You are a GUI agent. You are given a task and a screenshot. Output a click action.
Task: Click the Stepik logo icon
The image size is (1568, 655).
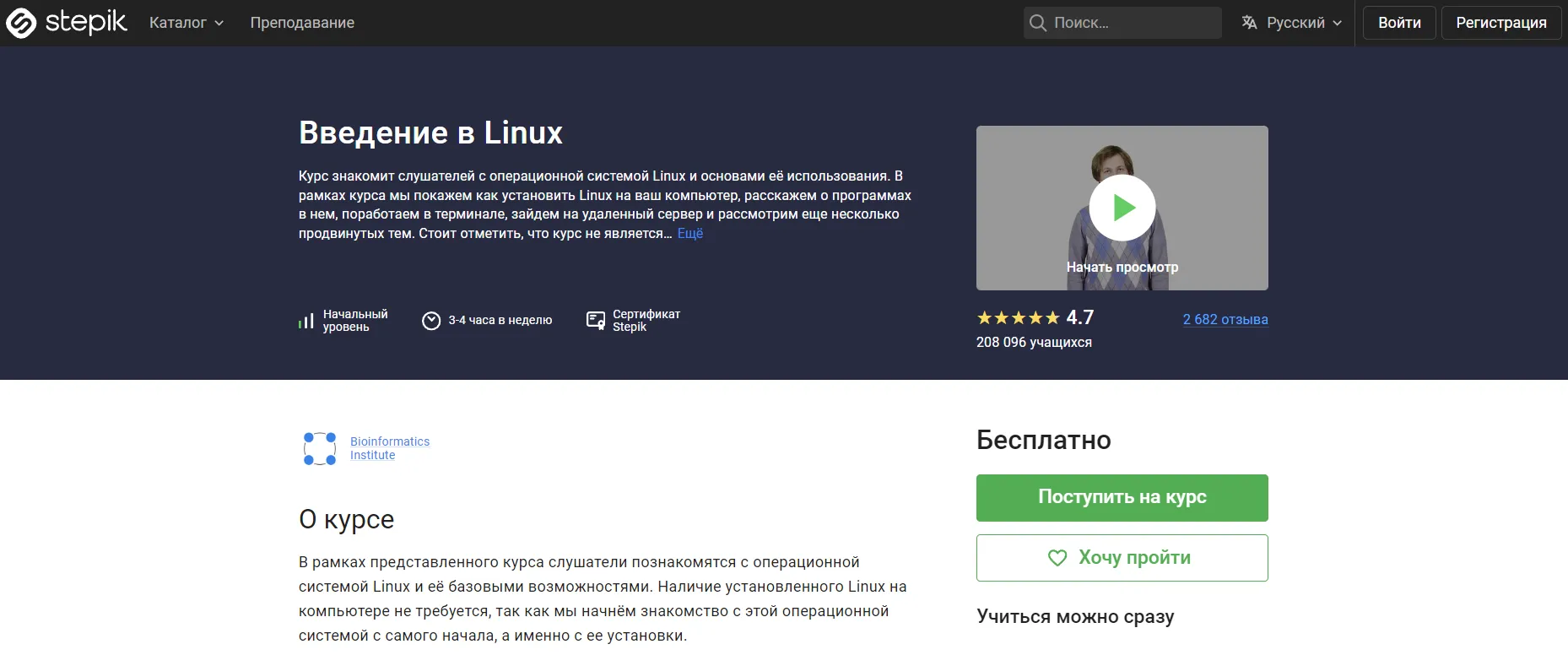click(x=22, y=23)
